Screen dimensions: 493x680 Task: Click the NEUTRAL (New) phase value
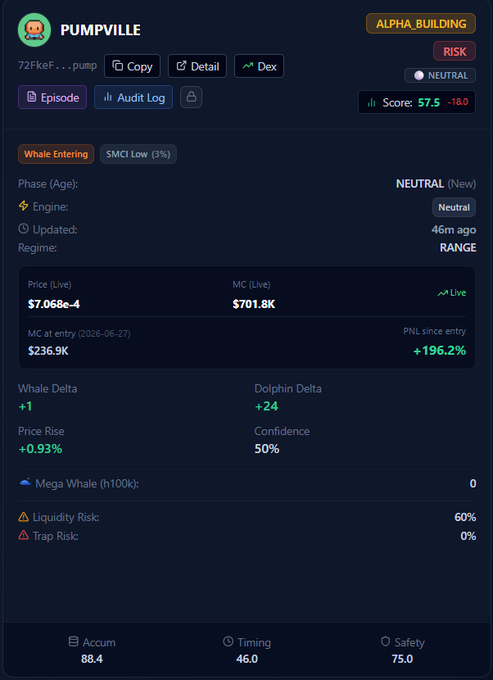(x=436, y=184)
